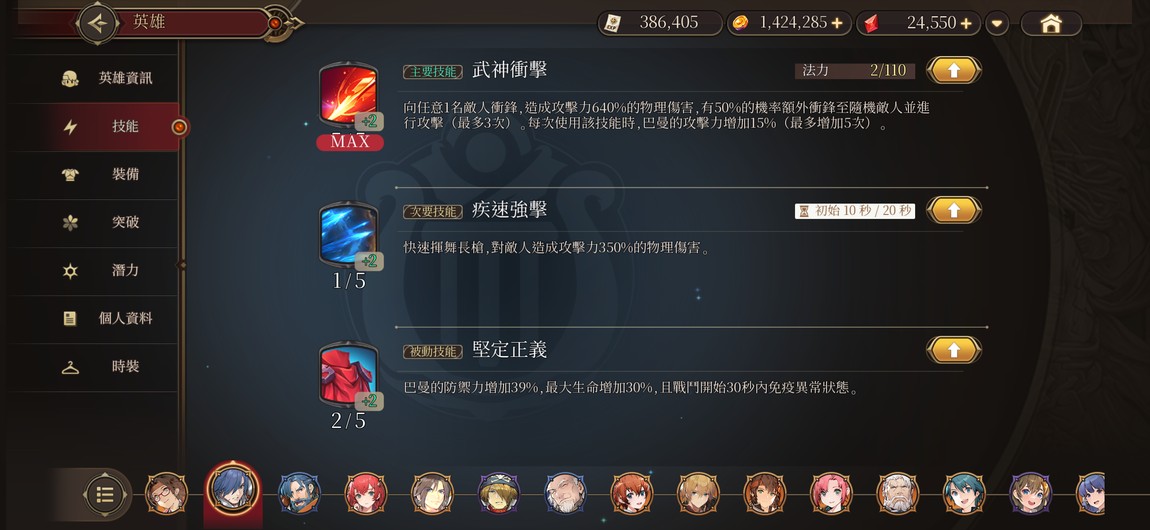Select the white-bearded elder hero portrait
Image resolution: width=1150 pixels, height=530 pixels.
tap(898, 493)
